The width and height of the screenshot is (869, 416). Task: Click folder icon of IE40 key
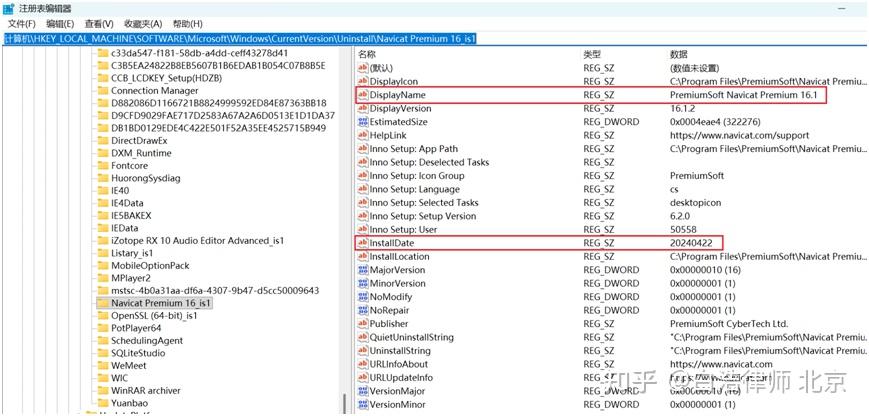click(x=103, y=191)
